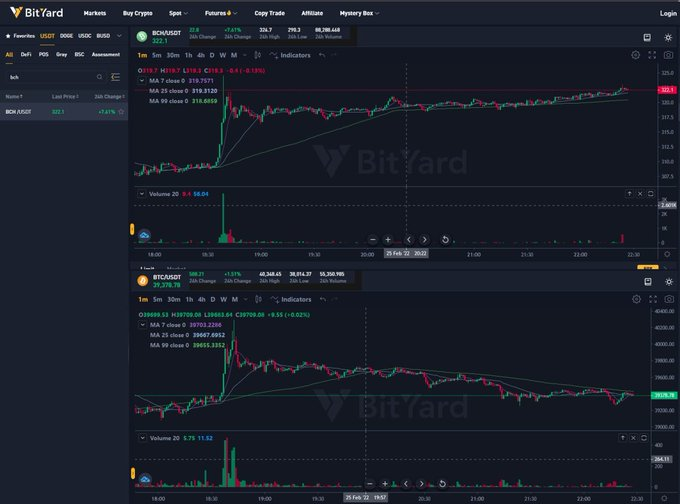Select D interval on BTC/USDT chart
This screenshot has width=680, height=504.
pos(212,300)
